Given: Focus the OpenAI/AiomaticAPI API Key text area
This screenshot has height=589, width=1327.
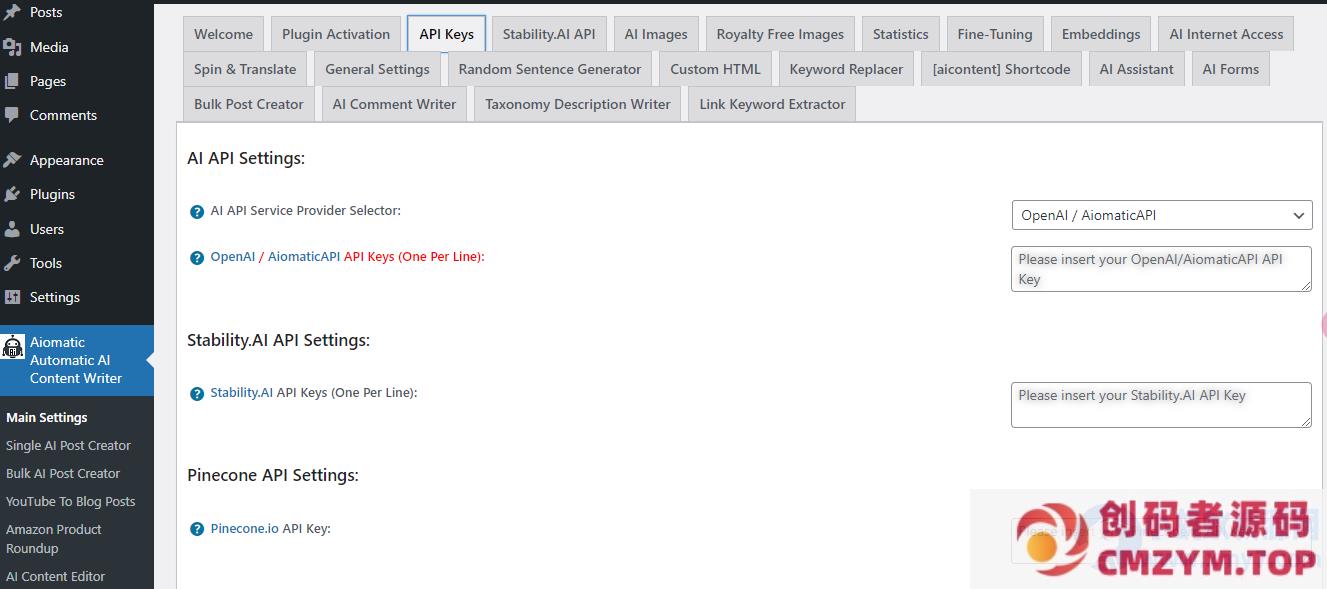Looking at the screenshot, I should (x=1160, y=269).
